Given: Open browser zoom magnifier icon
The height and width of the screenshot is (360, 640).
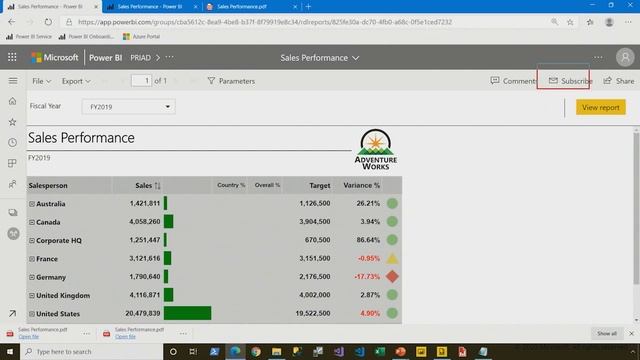Looking at the screenshot, I should tap(554, 22).
